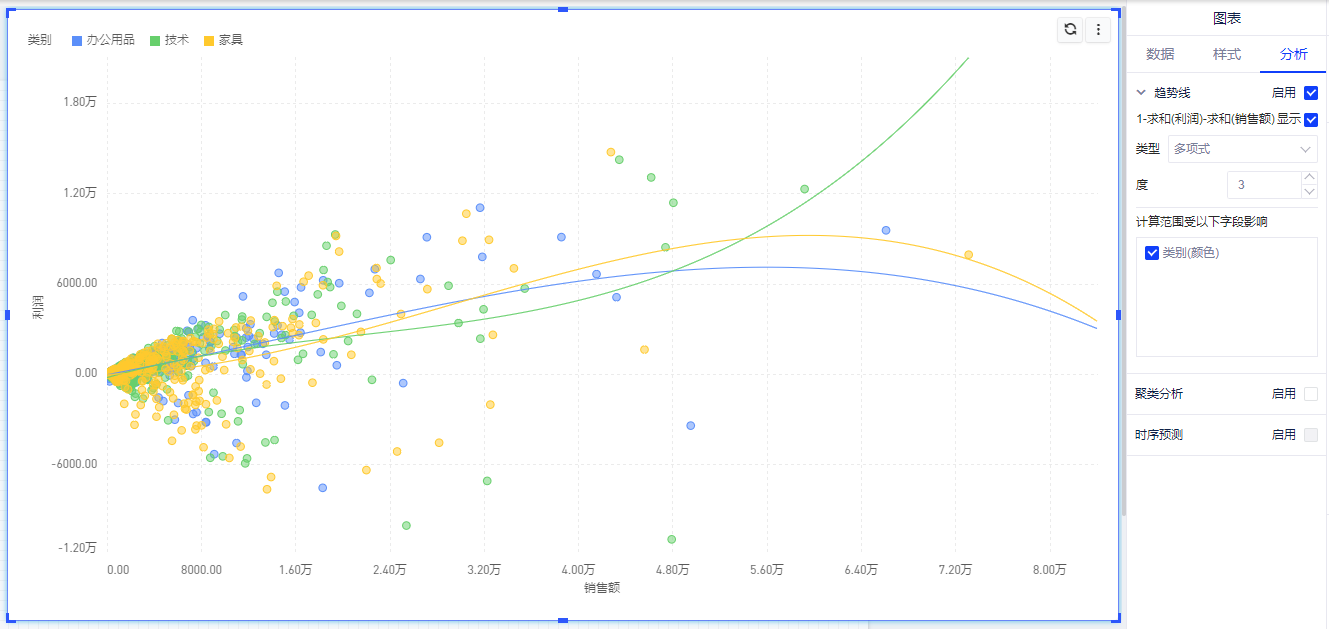Click the 时序预测 启用 checkbox
1329x629 pixels.
(x=1311, y=435)
